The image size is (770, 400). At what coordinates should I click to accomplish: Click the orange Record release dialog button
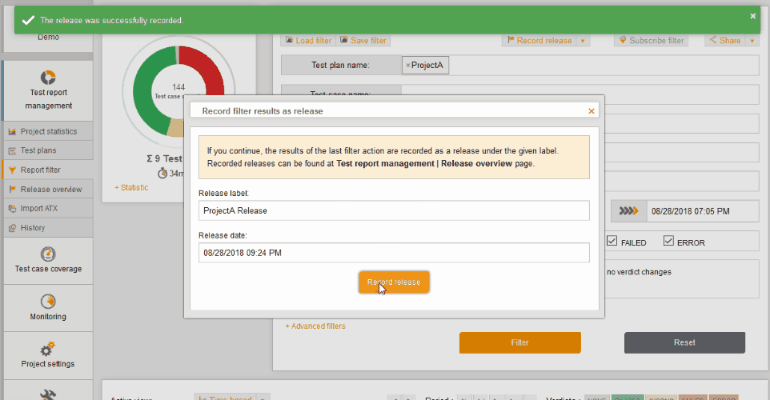394,282
